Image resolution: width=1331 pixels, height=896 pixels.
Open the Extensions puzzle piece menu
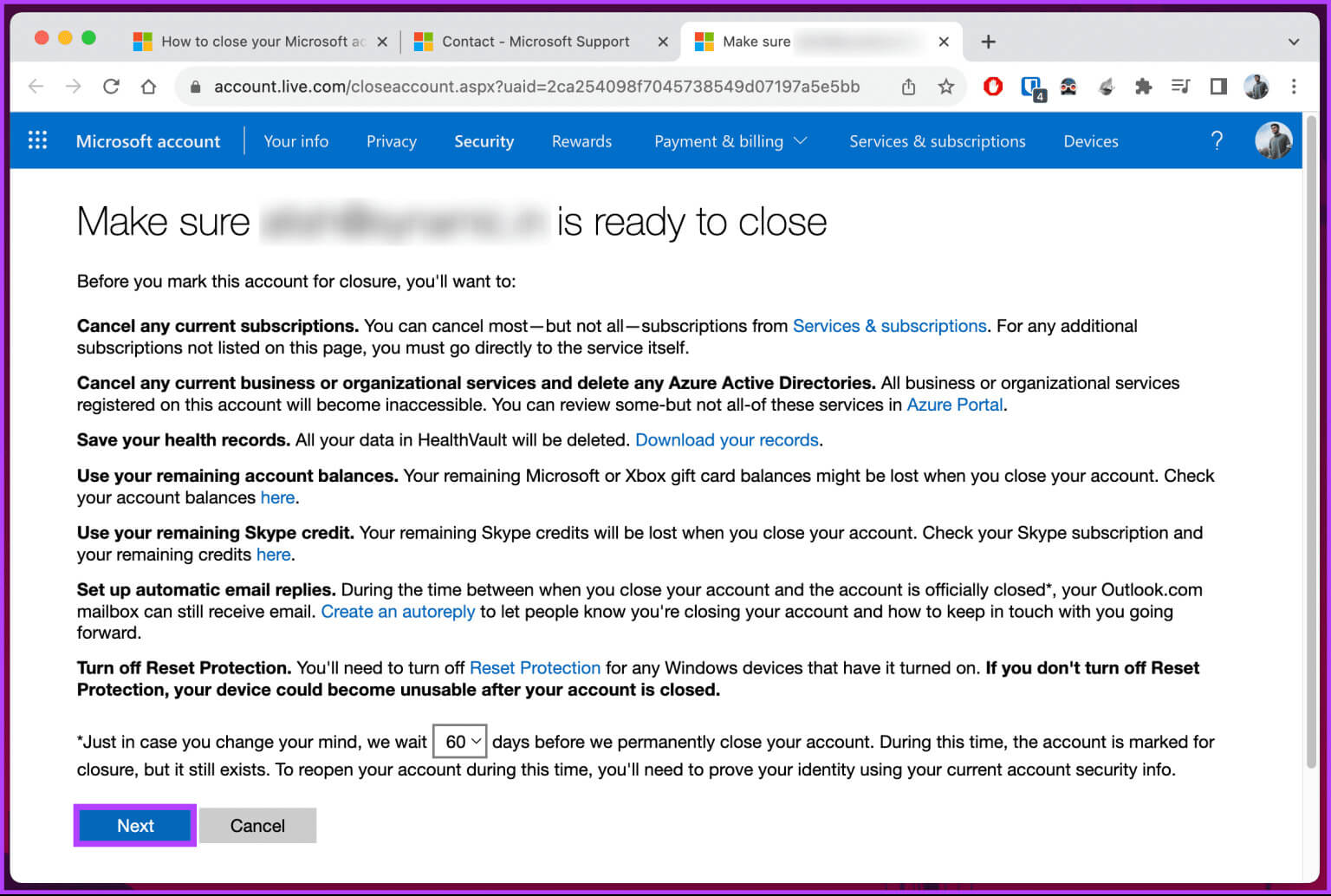tap(1143, 87)
